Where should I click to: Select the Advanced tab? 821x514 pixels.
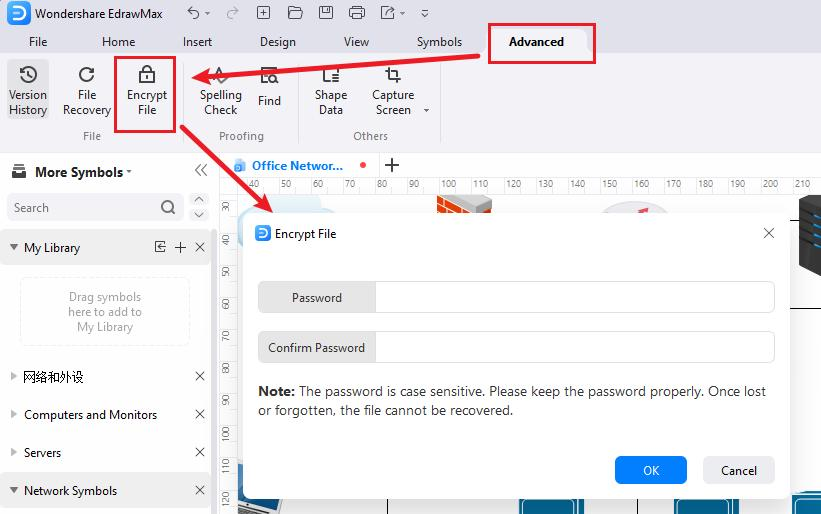point(536,42)
